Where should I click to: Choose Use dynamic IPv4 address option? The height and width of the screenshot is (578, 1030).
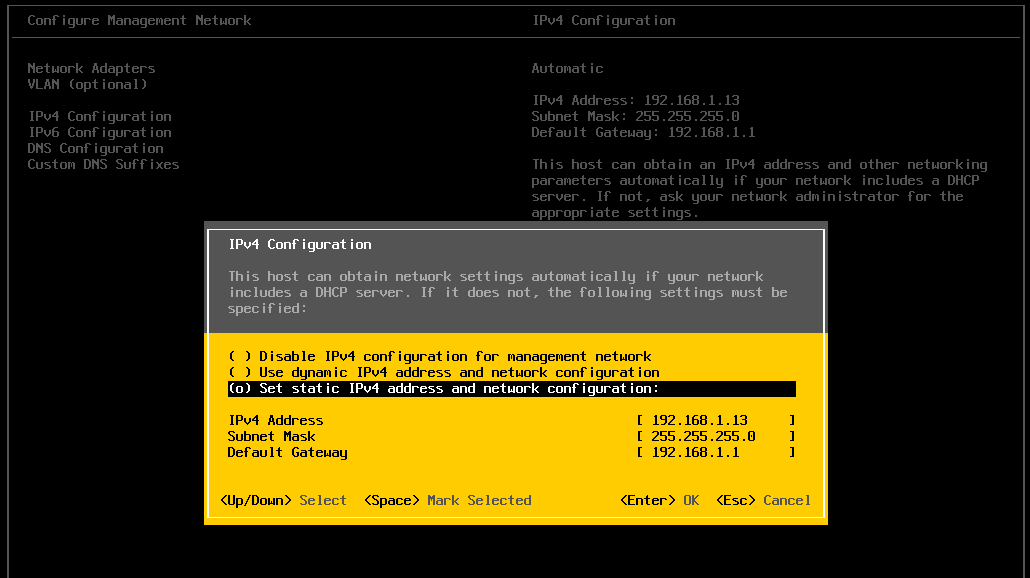(443, 372)
